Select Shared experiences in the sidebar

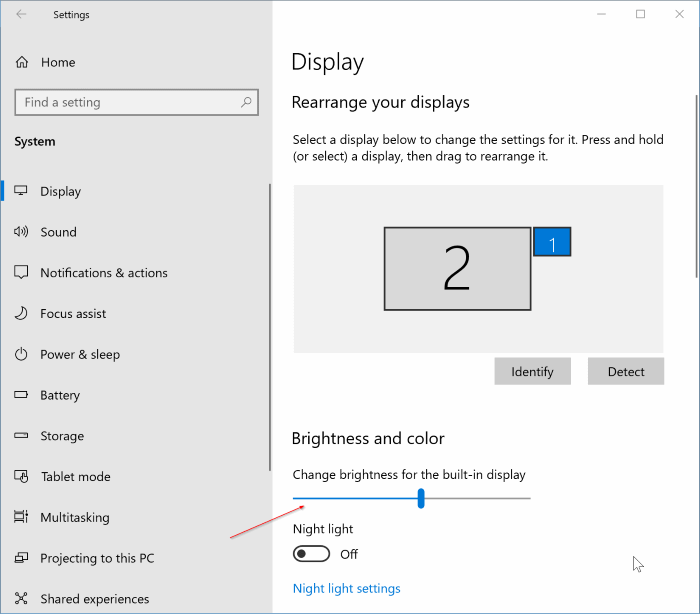(x=94, y=599)
